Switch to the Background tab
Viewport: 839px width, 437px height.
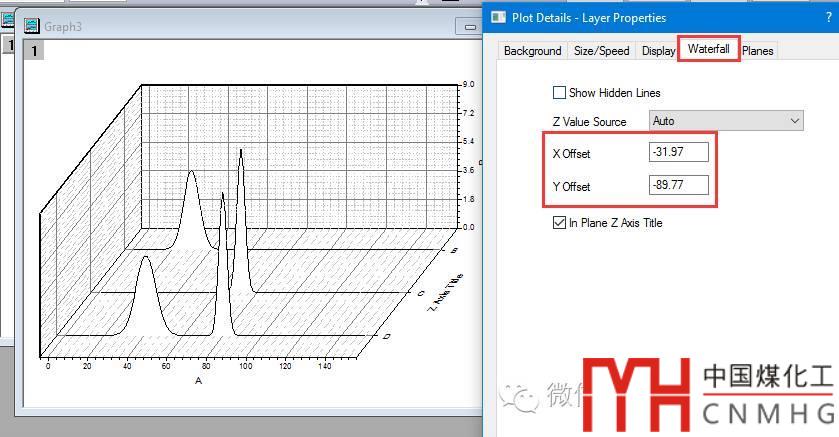pos(532,51)
